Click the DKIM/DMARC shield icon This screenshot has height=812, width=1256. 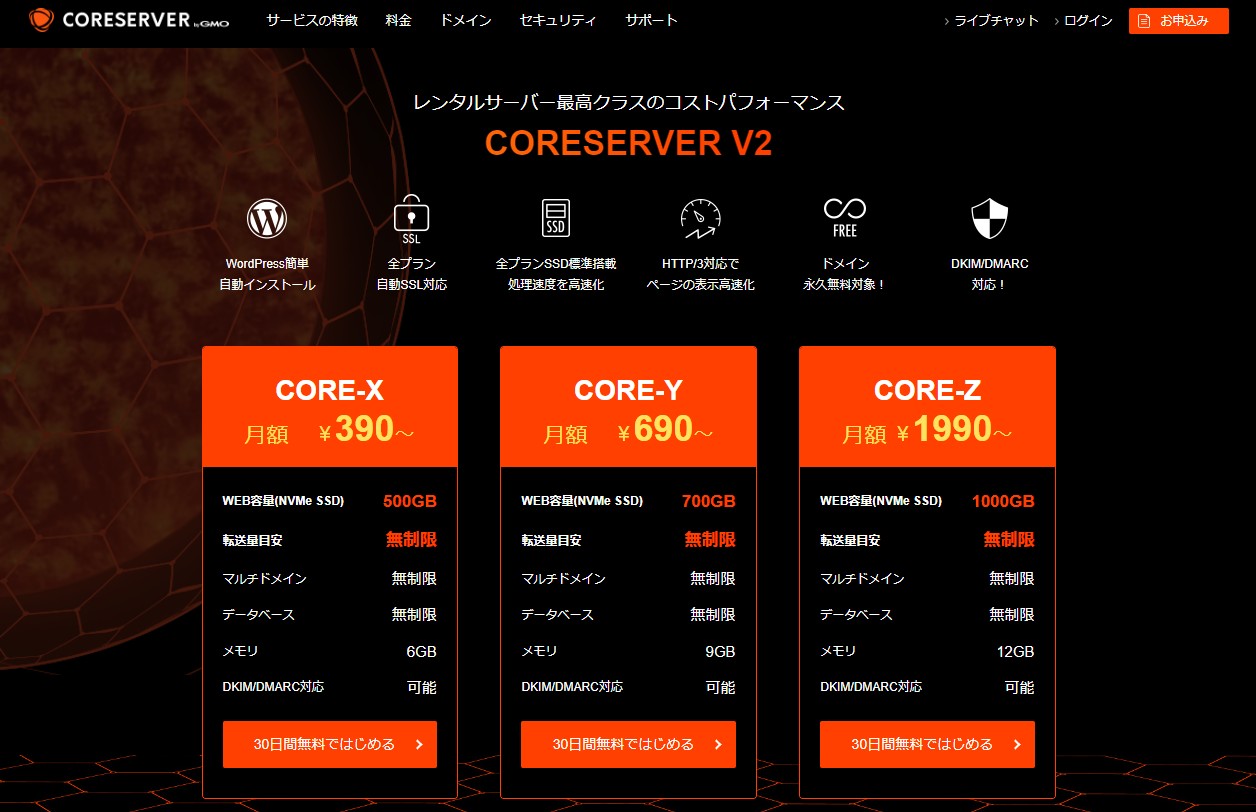pyautogui.click(x=989, y=218)
